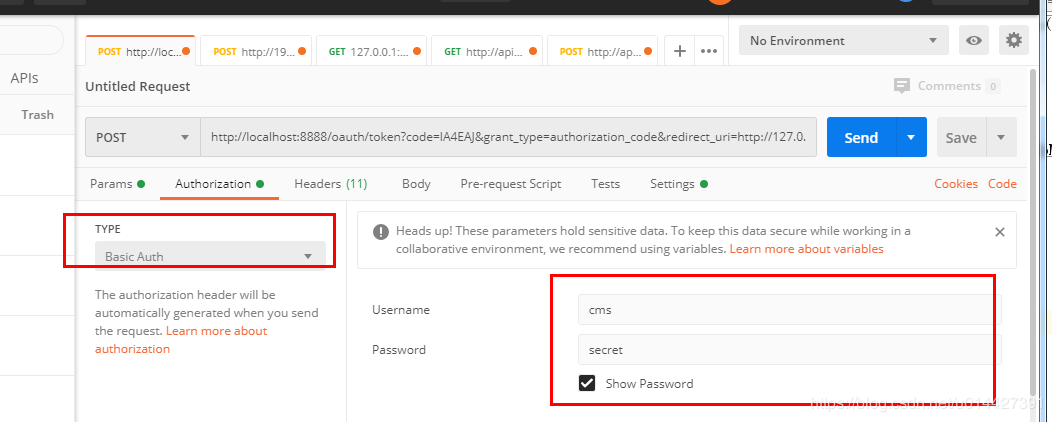Expand the Save button dropdown arrow
Screen dimensions: 1052x422
click(1001, 138)
